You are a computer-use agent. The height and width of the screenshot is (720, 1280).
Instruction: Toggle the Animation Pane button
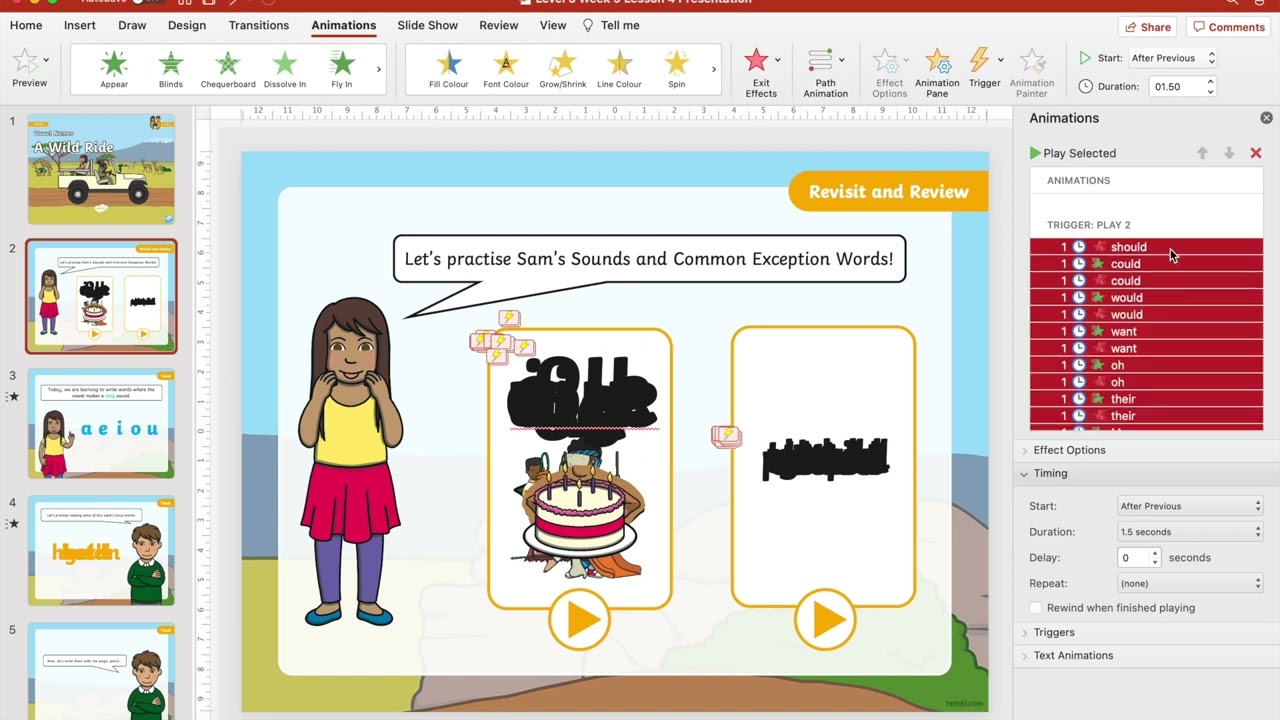coord(937,73)
